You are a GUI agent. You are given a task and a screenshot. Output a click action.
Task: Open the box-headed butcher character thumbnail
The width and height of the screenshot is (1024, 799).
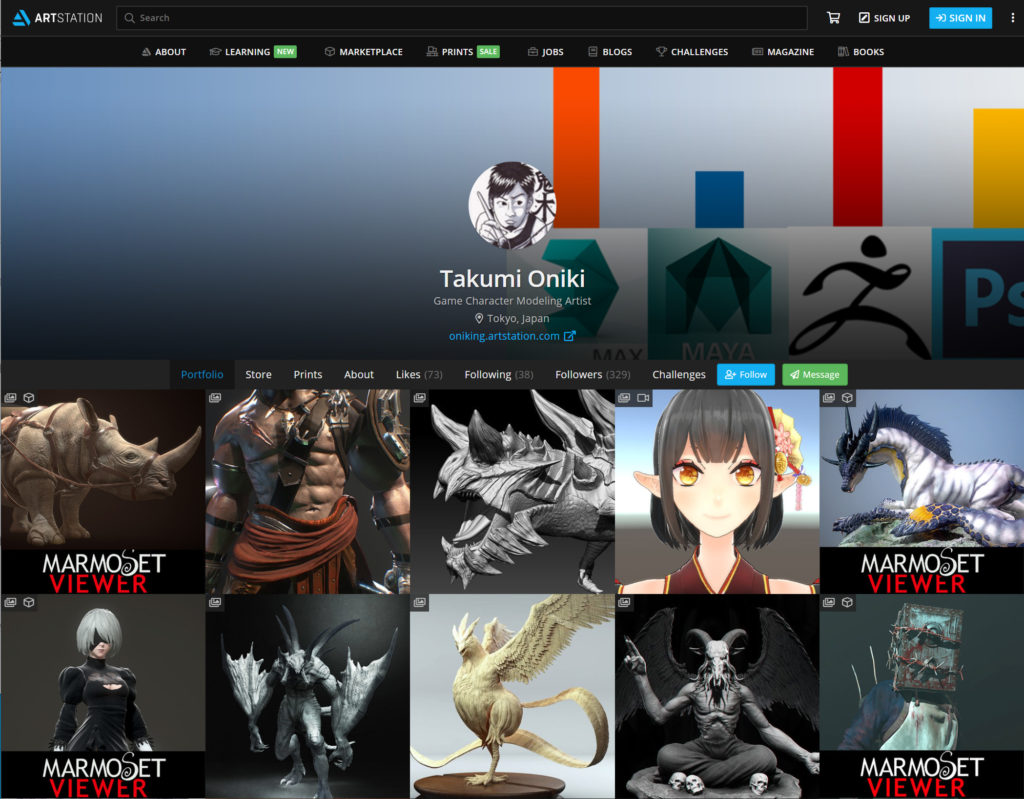pos(921,696)
